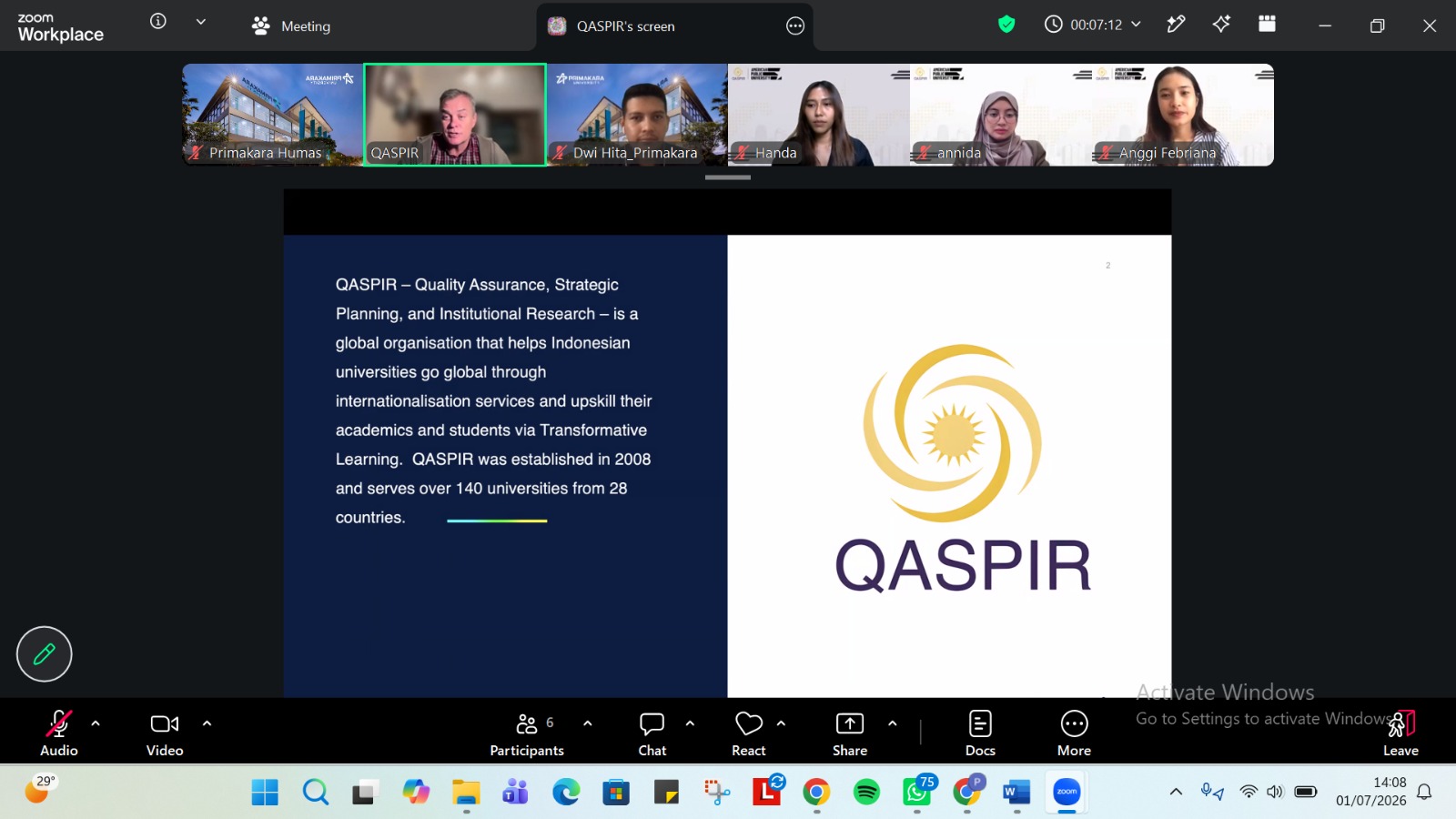Select Primakara Humas video thumbnail
Image resolution: width=1456 pixels, height=819 pixels.
pyautogui.click(x=273, y=115)
